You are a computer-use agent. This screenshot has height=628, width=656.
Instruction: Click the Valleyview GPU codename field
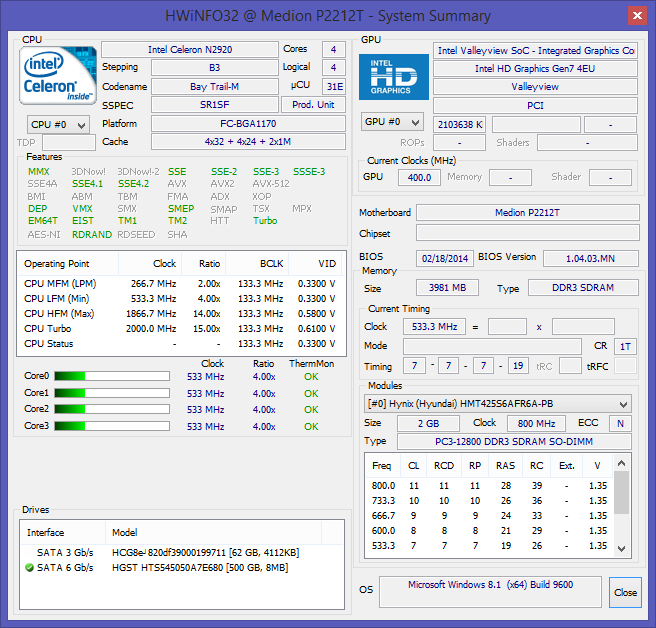pos(535,87)
